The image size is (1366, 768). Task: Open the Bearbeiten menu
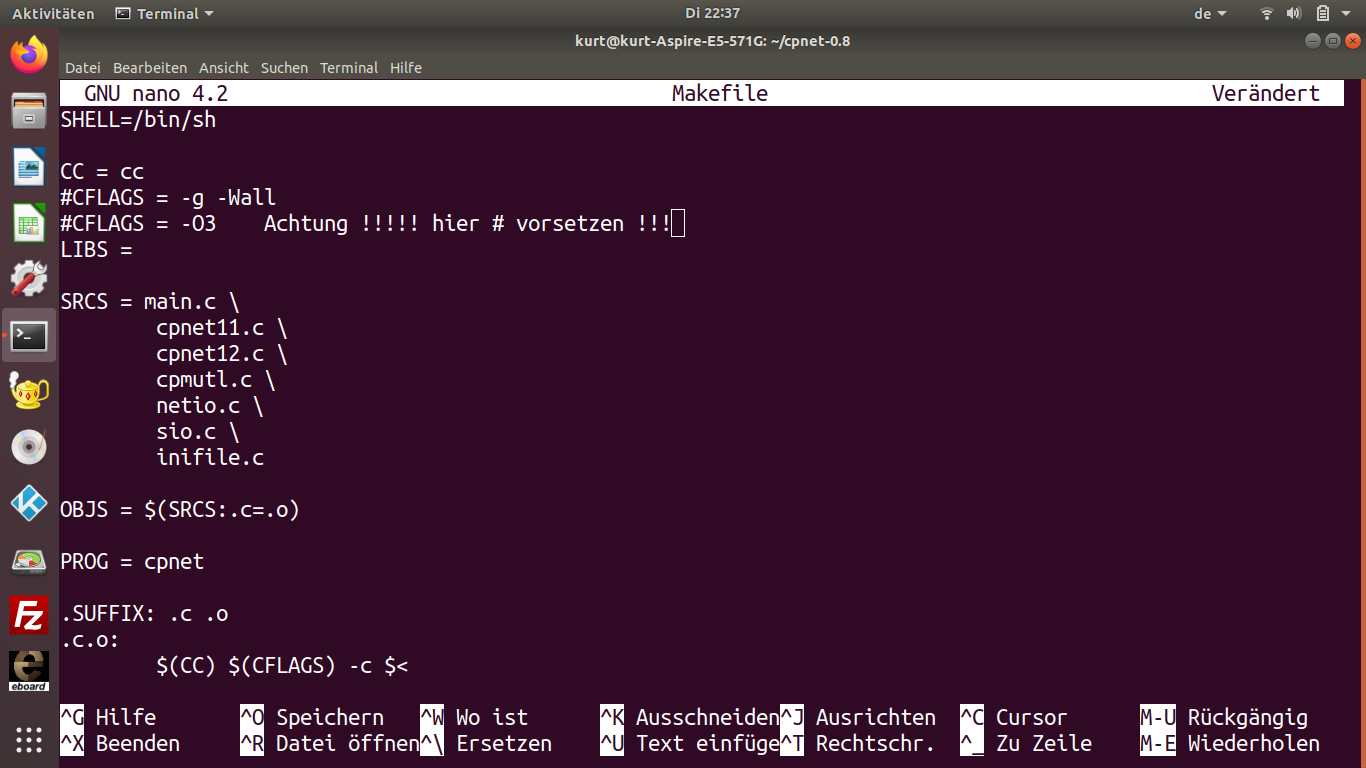point(150,68)
